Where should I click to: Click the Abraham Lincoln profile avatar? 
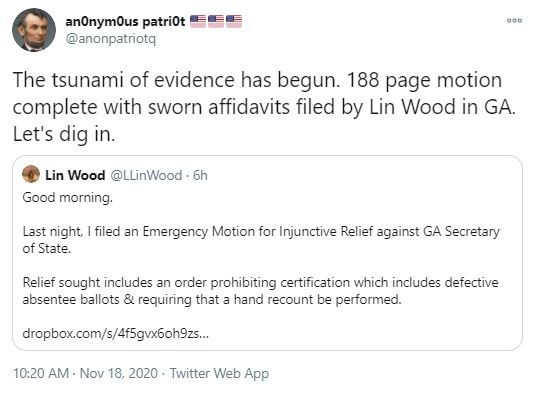click(34, 30)
